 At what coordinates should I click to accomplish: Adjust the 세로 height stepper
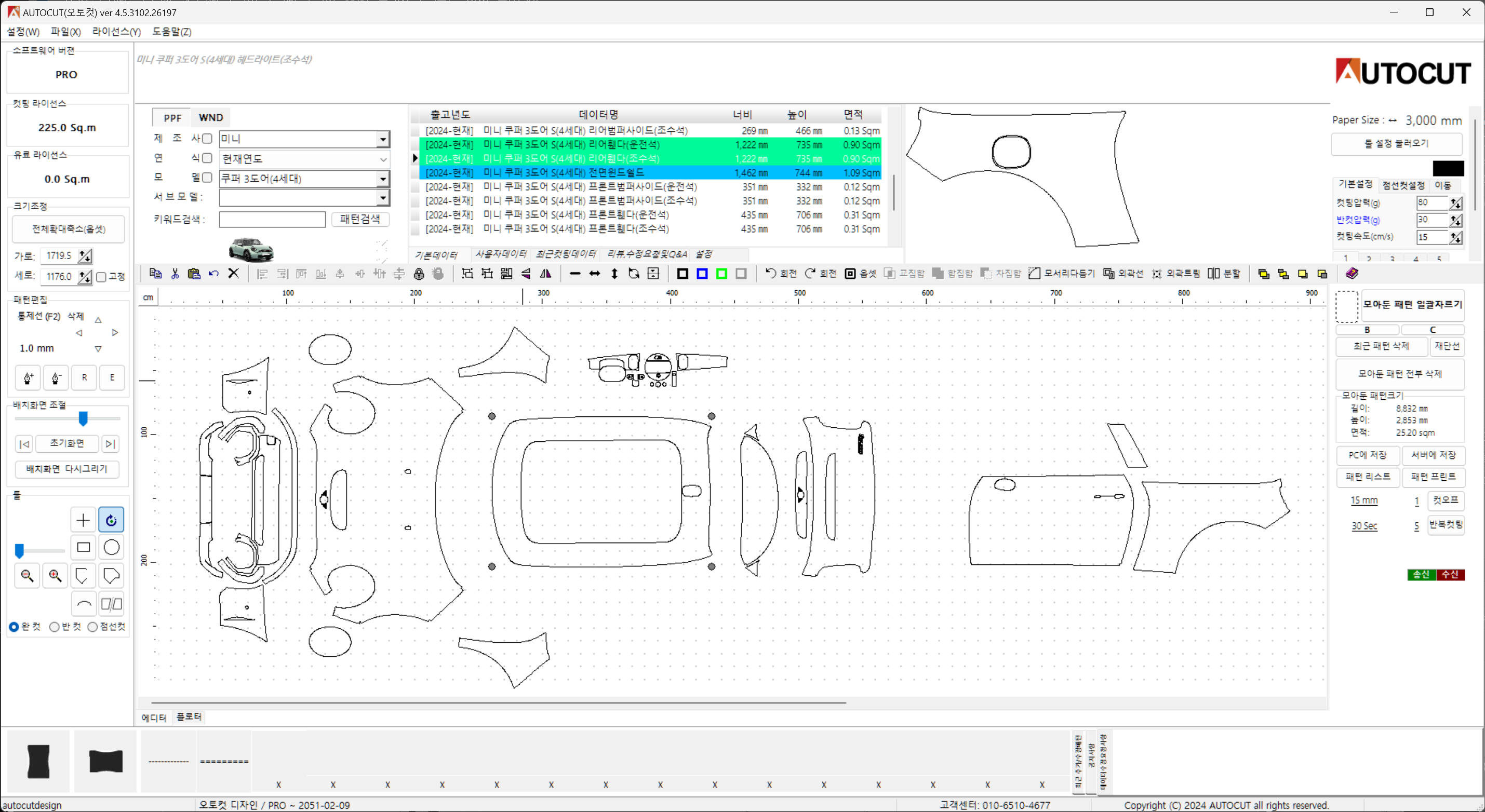click(85, 277)
